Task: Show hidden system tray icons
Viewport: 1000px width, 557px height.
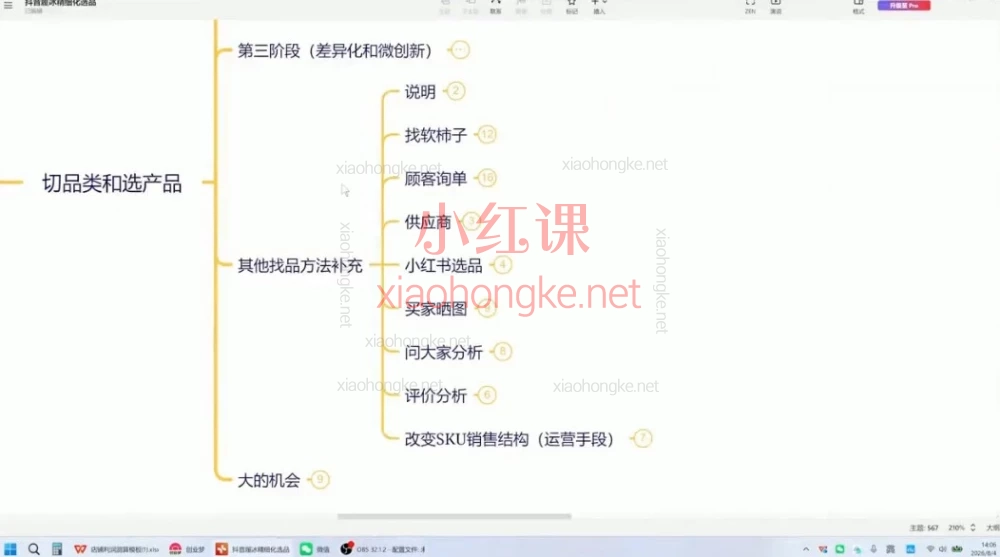Action: [805, 549]
